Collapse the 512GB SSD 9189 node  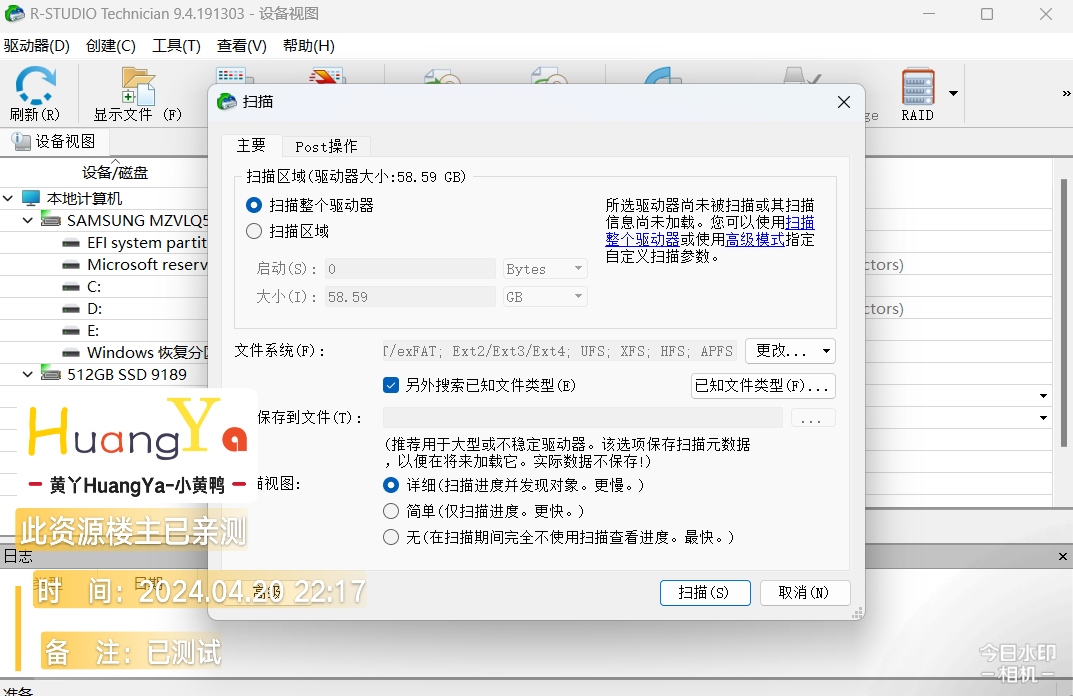pyautogui.click(x=27, y=374)
